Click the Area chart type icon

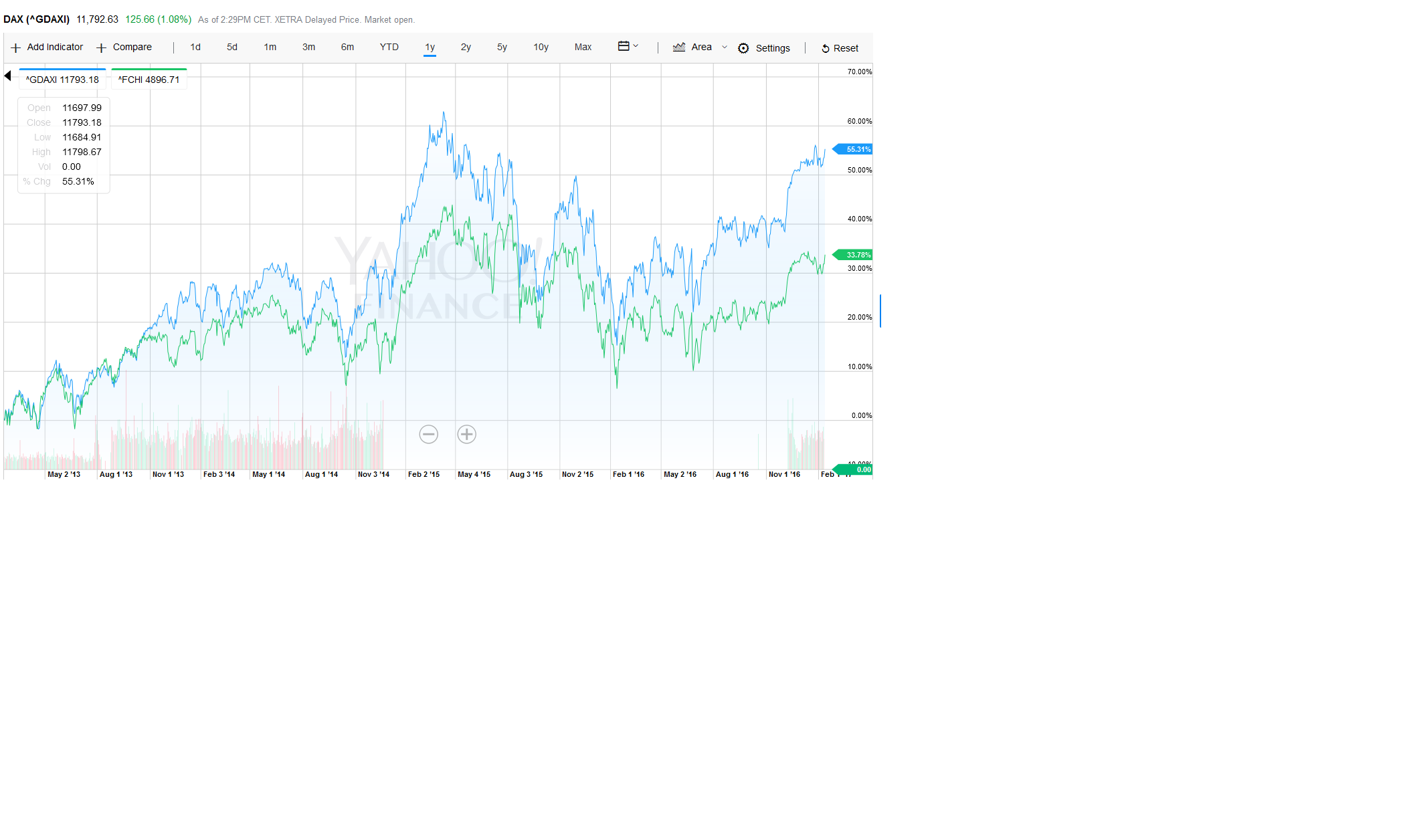tap(679, 47)
